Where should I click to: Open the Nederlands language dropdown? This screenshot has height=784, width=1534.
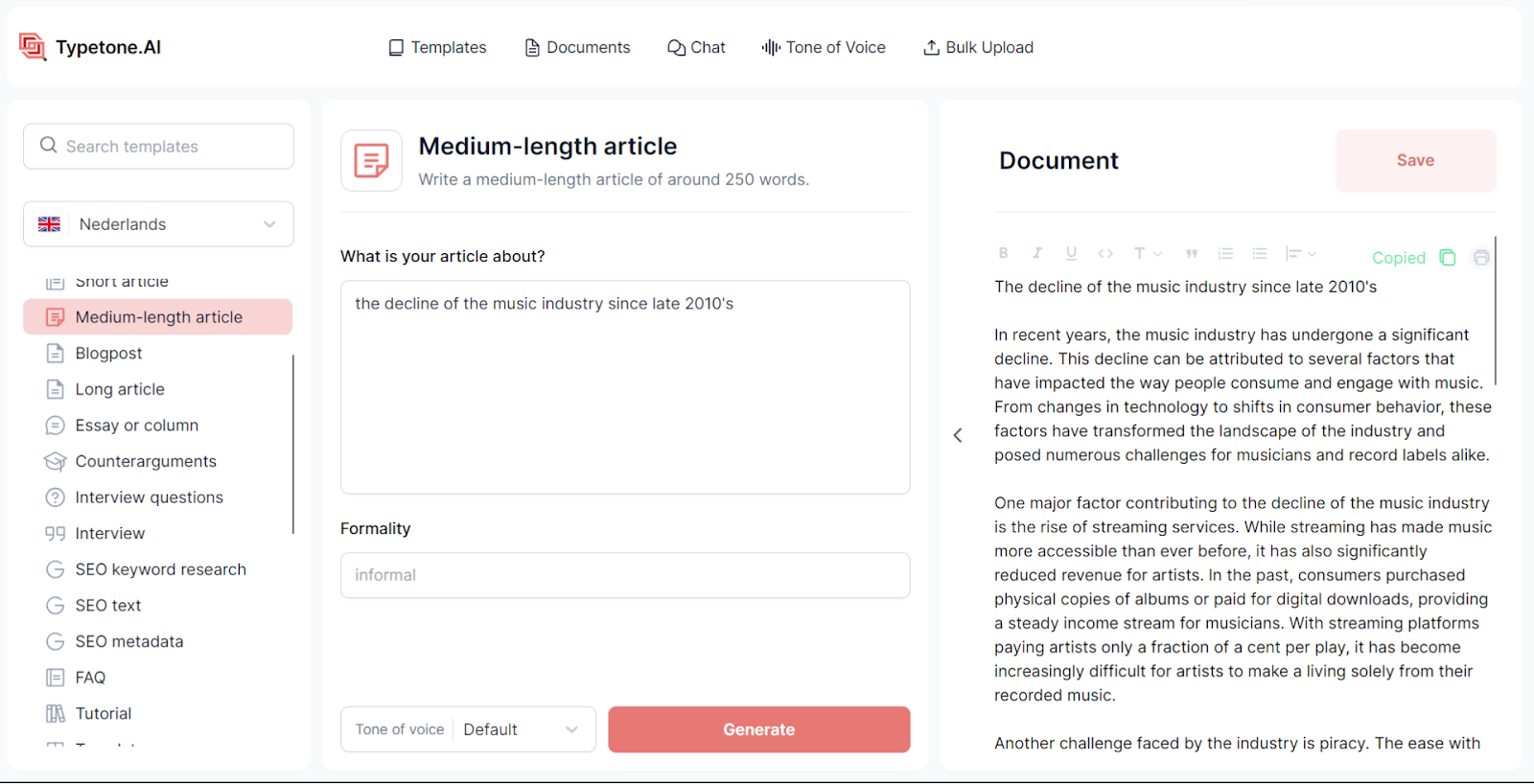point(157,223)
